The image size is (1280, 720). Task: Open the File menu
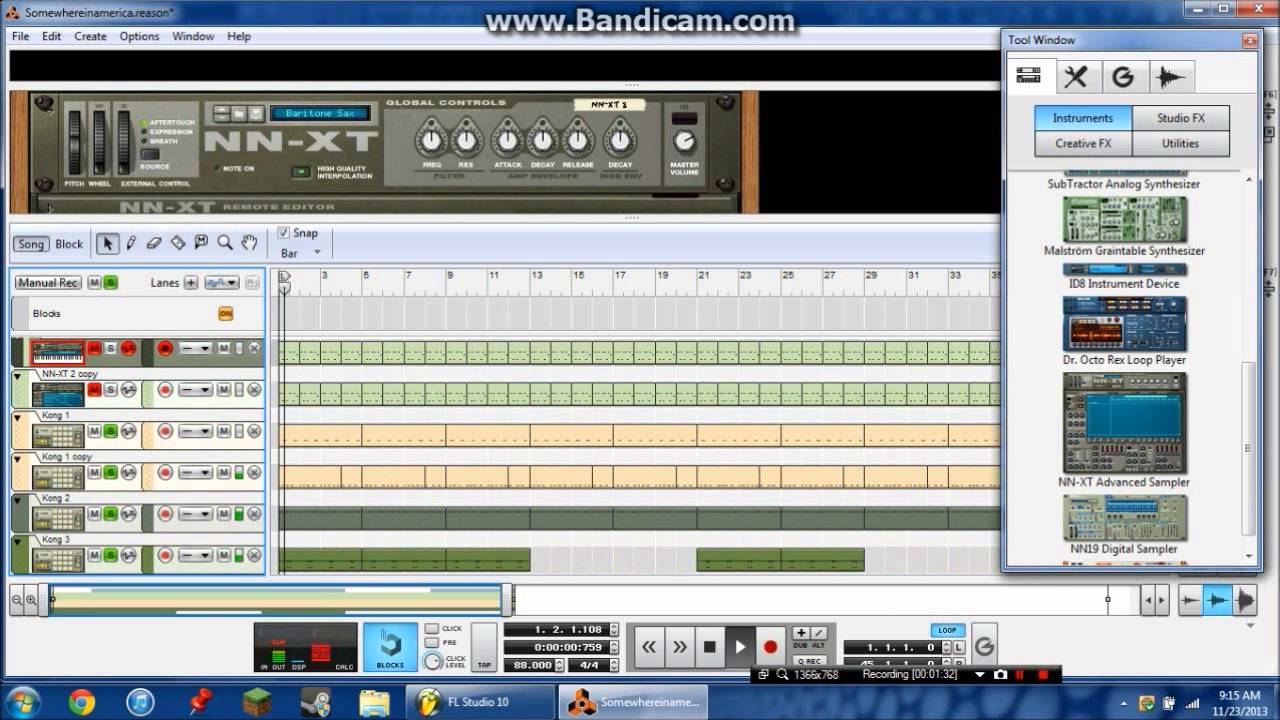[x=20, y=36]
